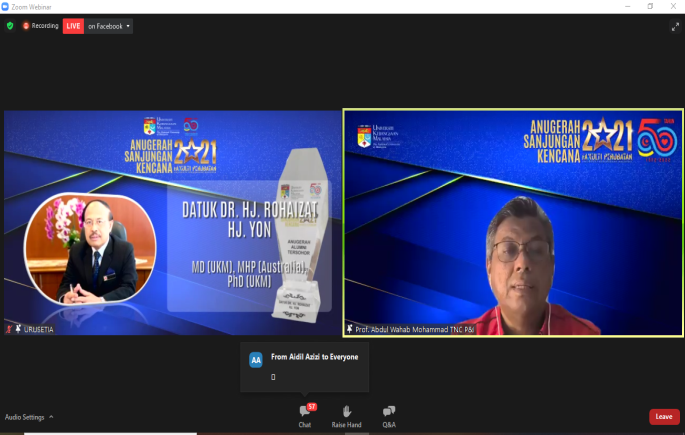This screenshot has height=435, width=685.
Task: Select Prof. Abdul Wahab's video tile
Action: click(513, 222)
